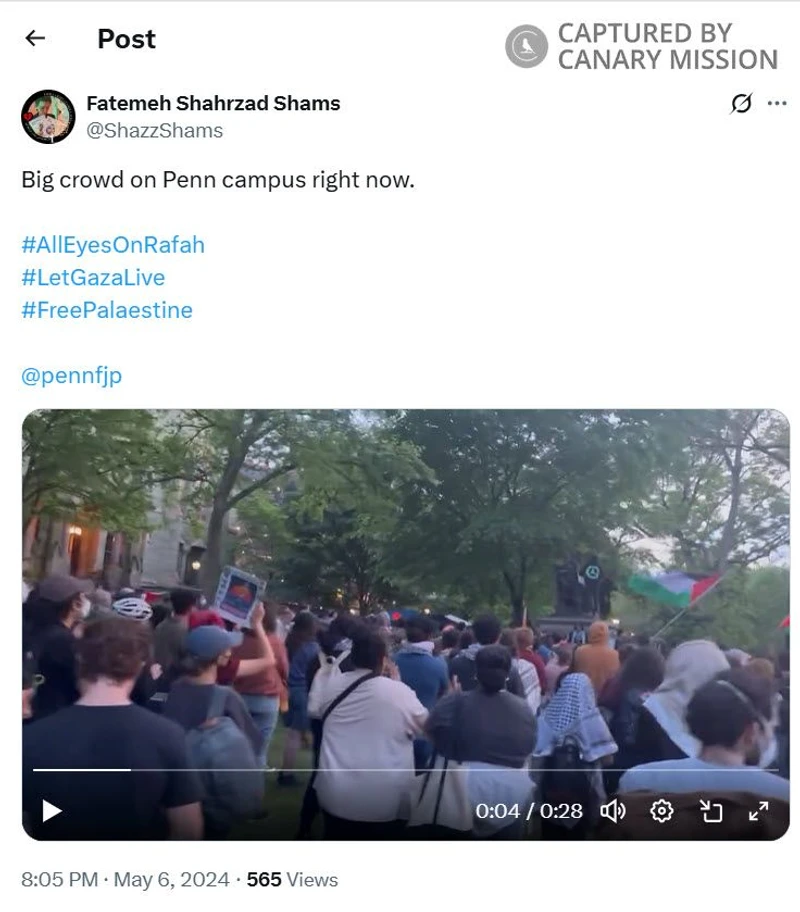Open the #LetGazaLive hashtag
This screenshot has width=800, height=912.
[93, 277]
